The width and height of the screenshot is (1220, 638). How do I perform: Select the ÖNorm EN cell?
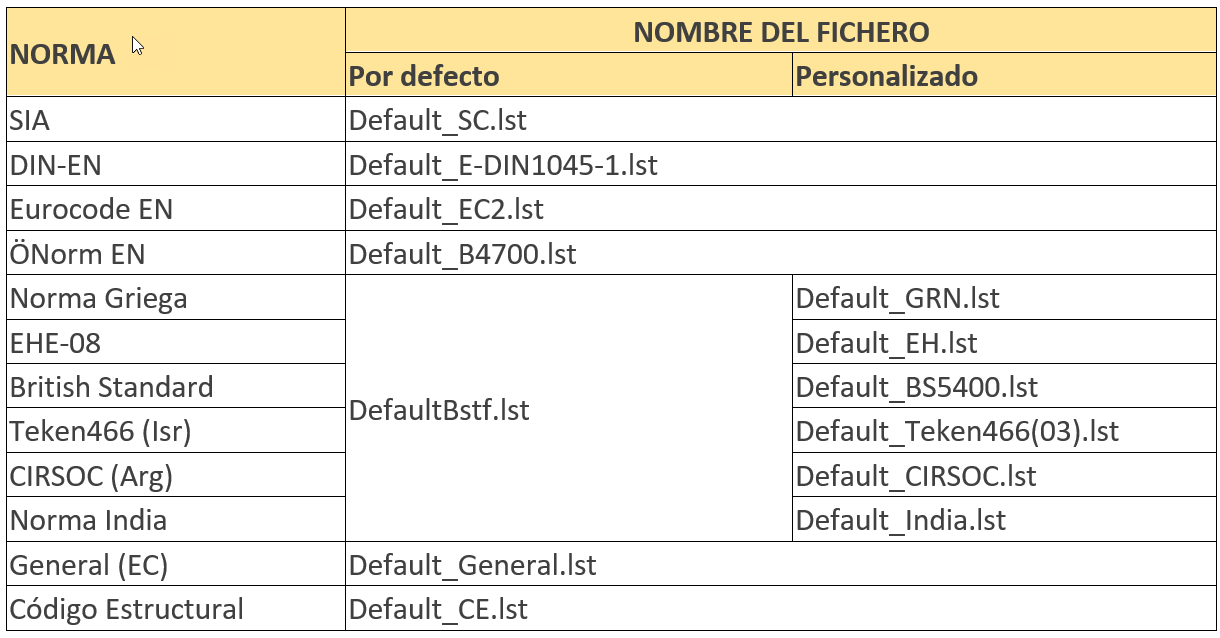click(x=77, y=254)
